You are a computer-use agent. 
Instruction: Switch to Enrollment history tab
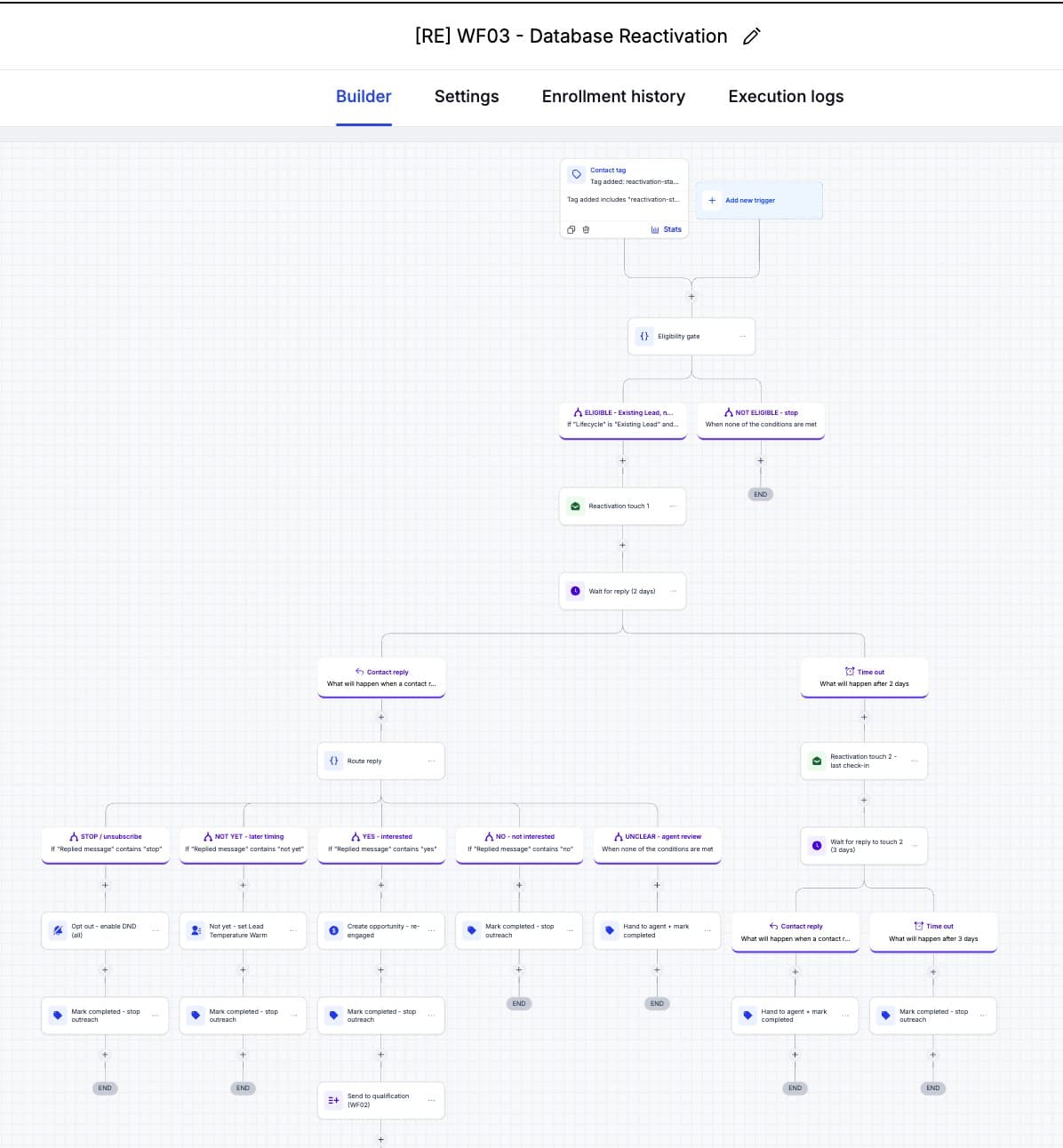tap(613, 96)
